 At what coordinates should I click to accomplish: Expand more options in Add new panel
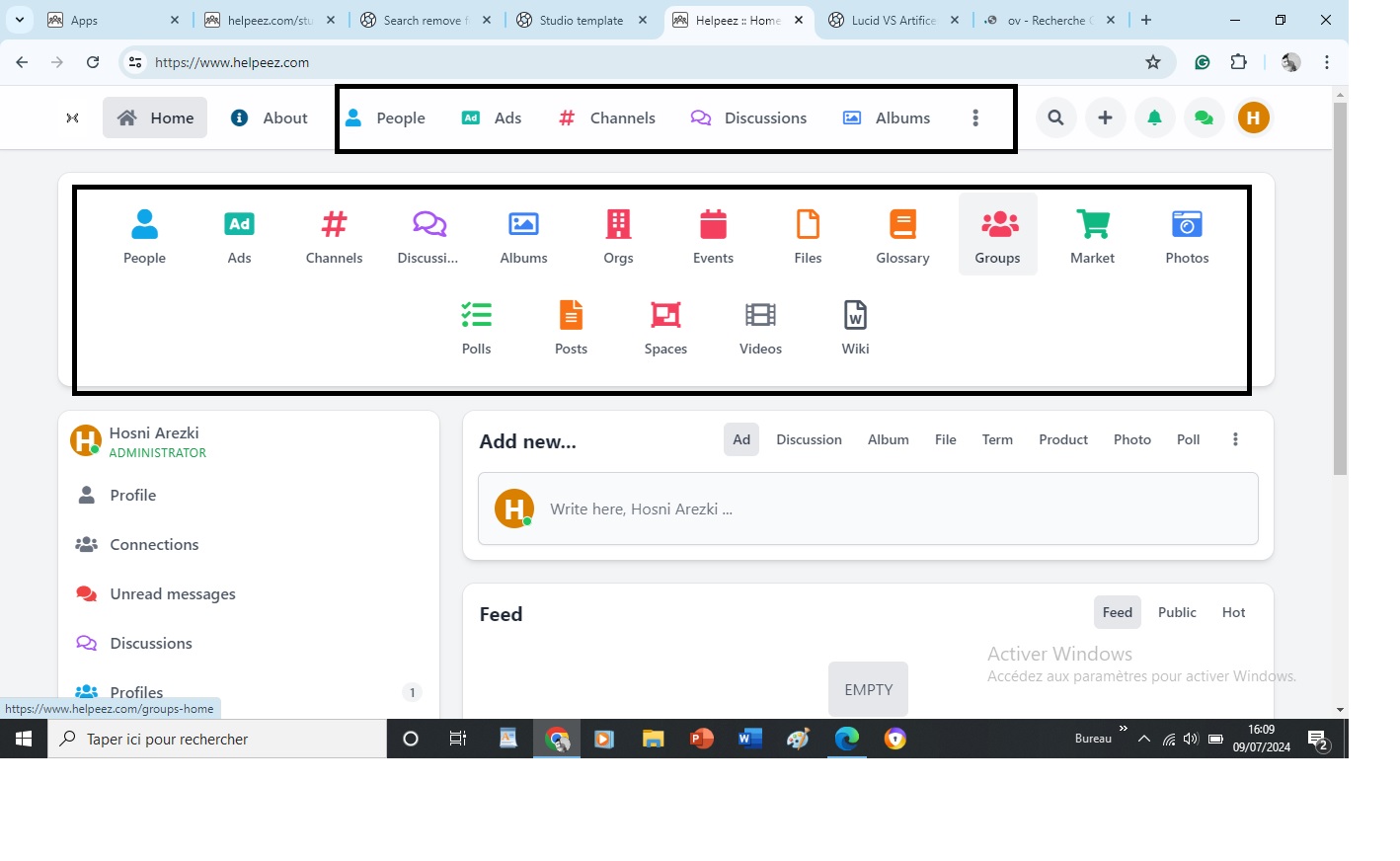[1235, 439]
